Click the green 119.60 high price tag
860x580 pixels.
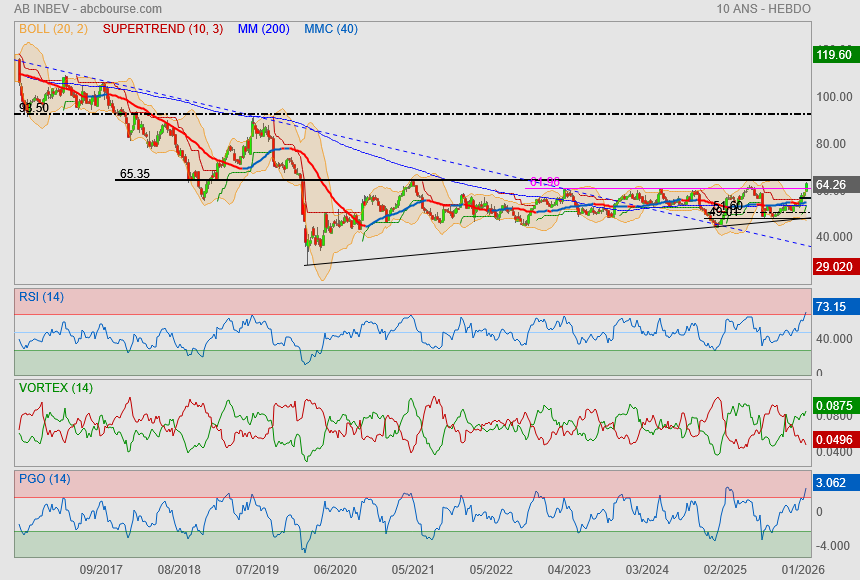point(834,55)
